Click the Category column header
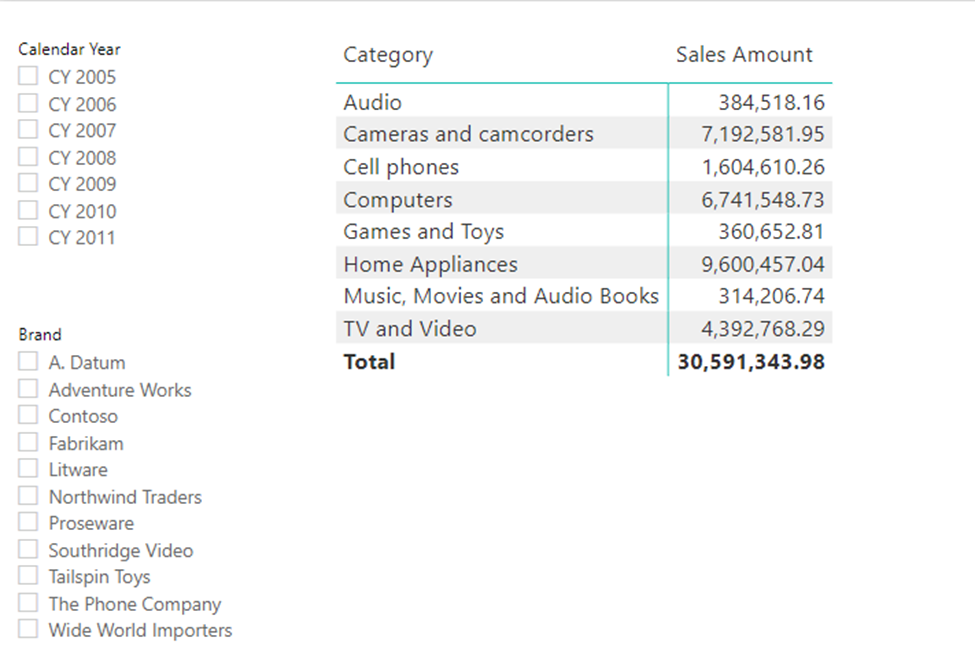This screenshot has height=660, width=975. tap(388, 55)
